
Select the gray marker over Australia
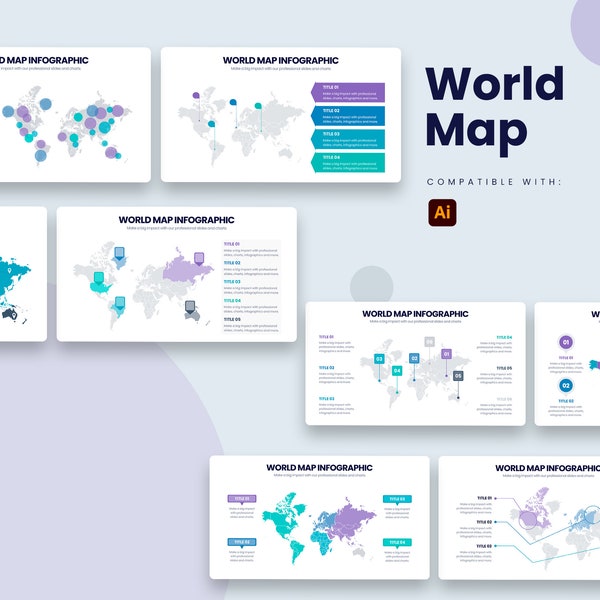pyautogui.click(x=190, y=307)
